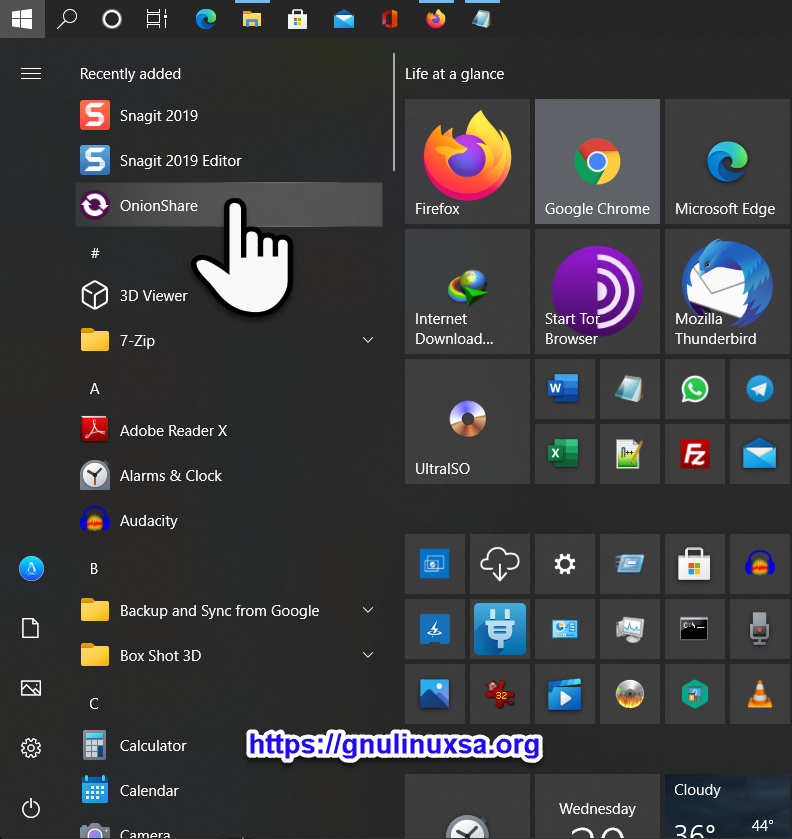The width and height of the screenshot is (792, 839).
Task: Open the blue power plug tile
Action: tap(500, 629)
